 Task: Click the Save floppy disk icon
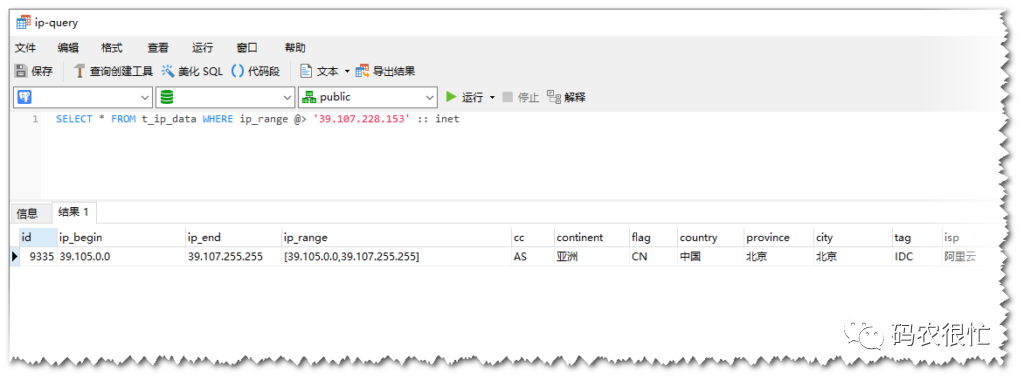21,71
